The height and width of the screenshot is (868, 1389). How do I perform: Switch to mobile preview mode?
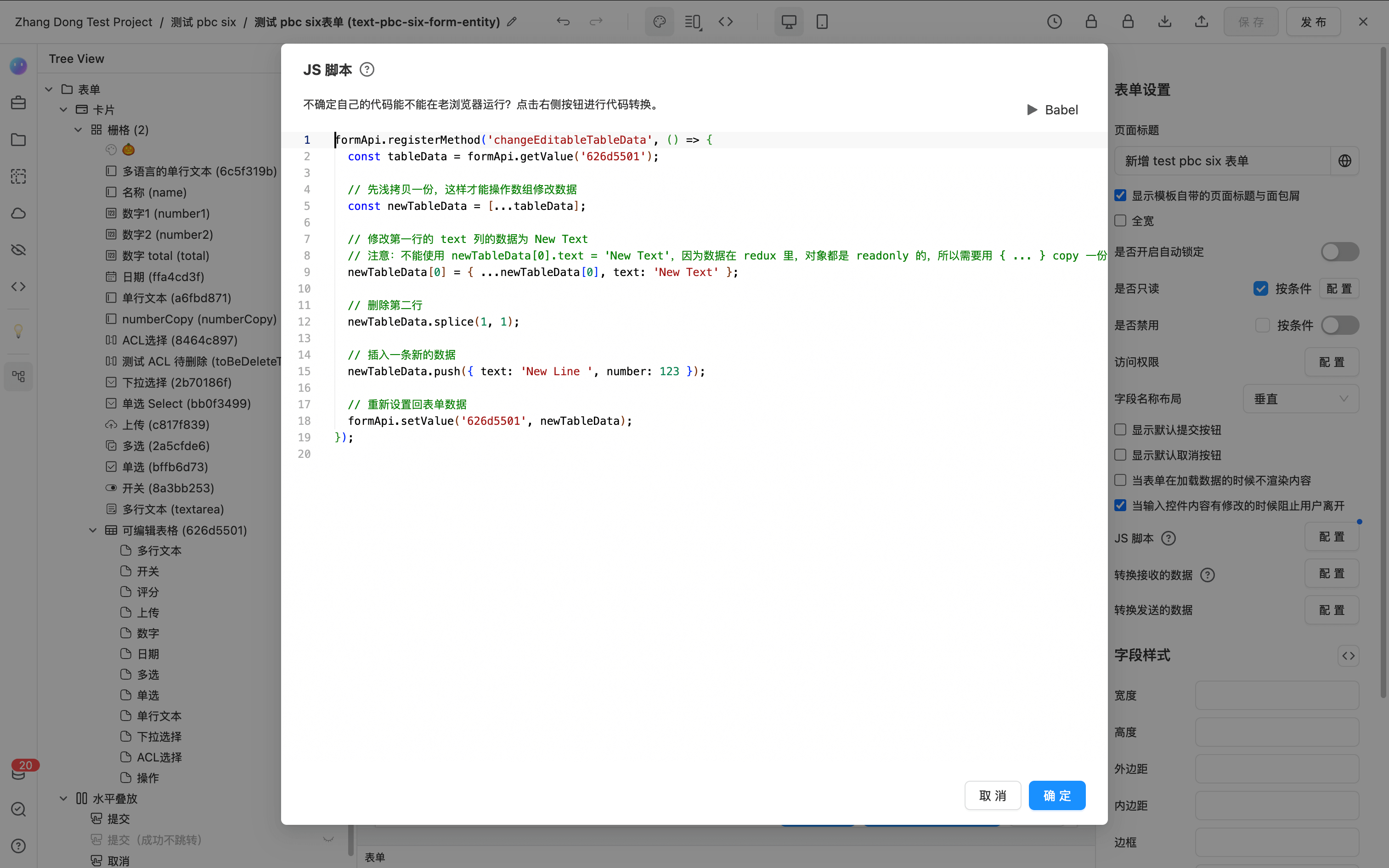coord(822,22)
